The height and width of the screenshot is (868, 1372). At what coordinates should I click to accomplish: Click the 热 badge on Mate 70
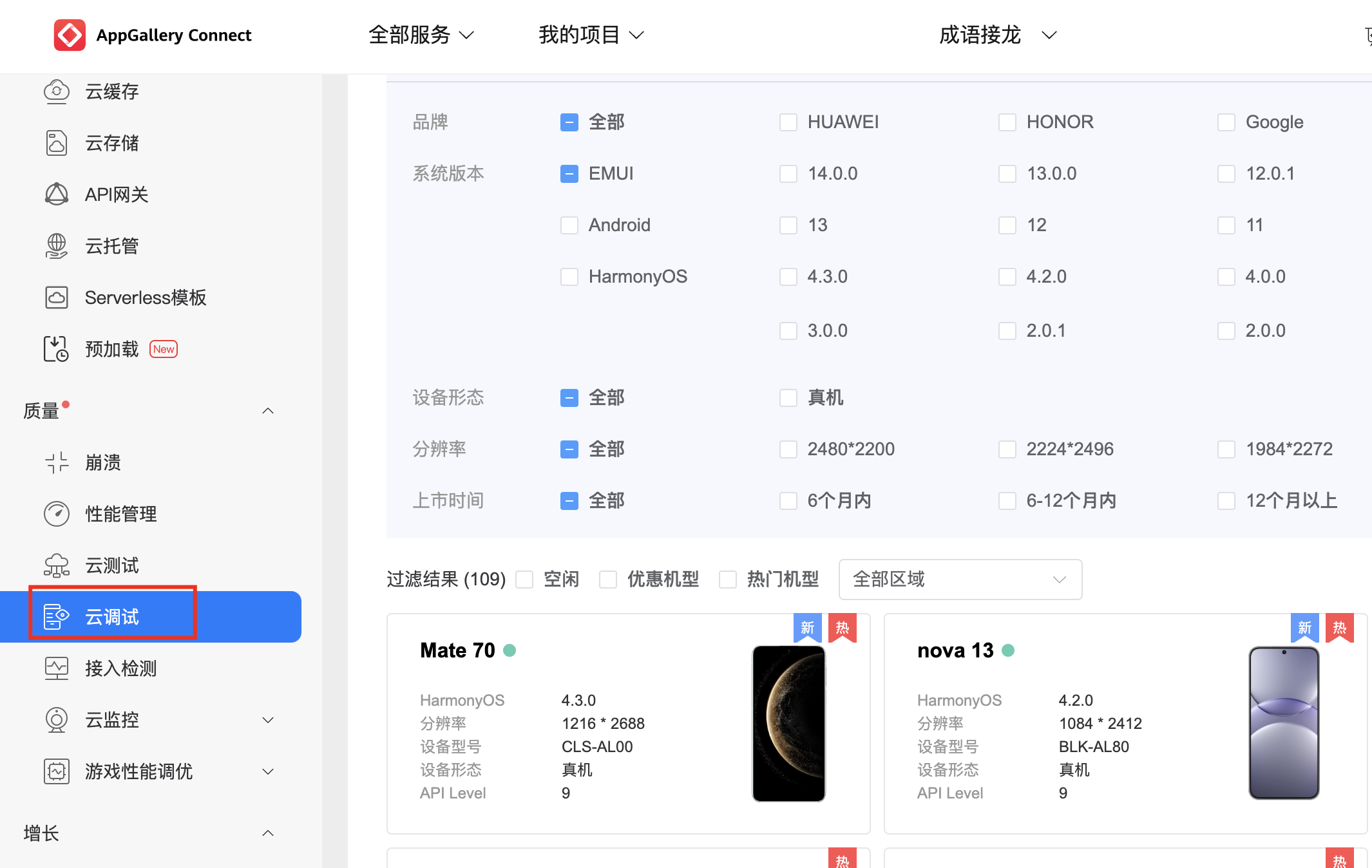(843, 628)
